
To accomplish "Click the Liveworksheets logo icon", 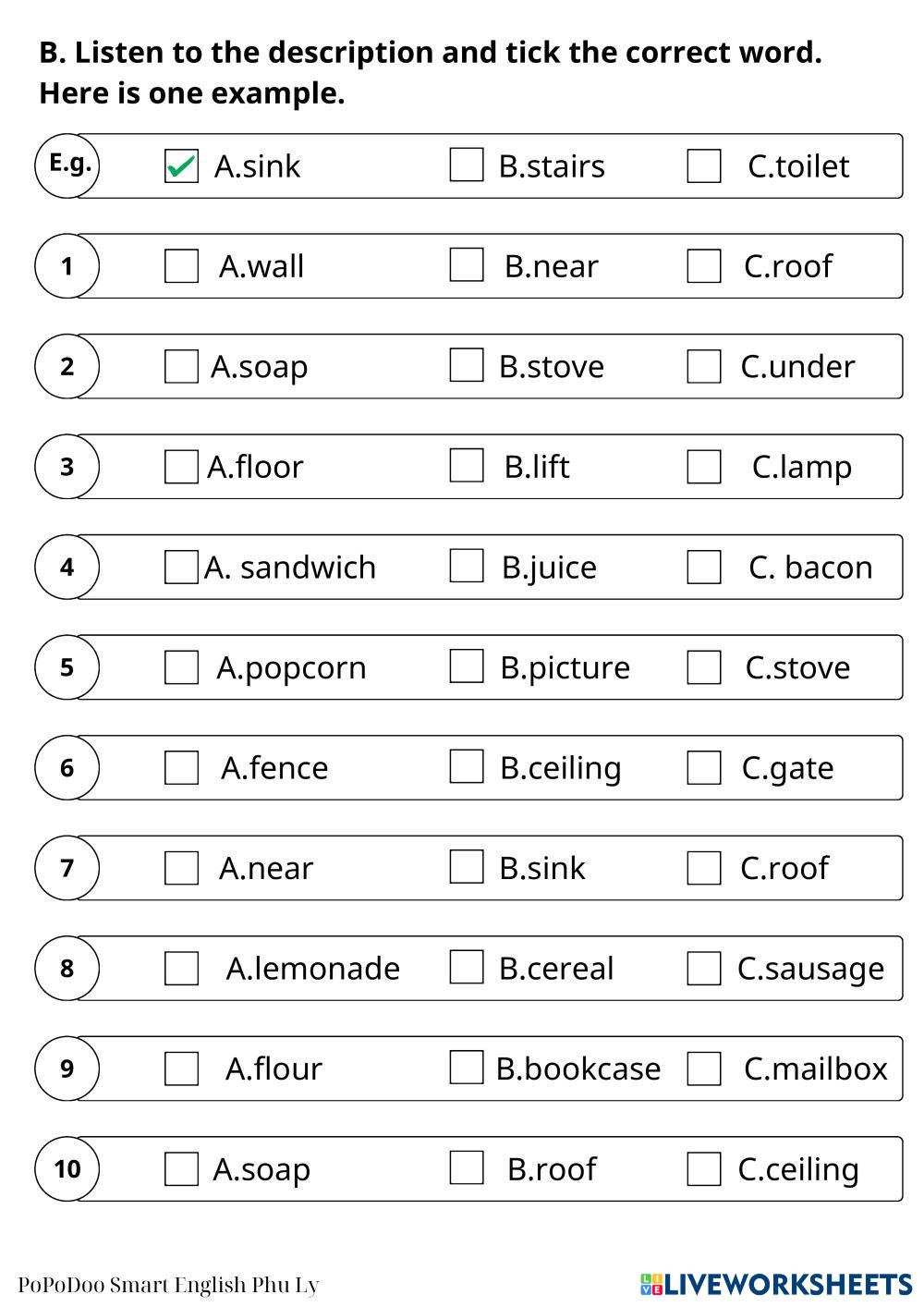I will pyautogui.click(x=651, y=1284).
